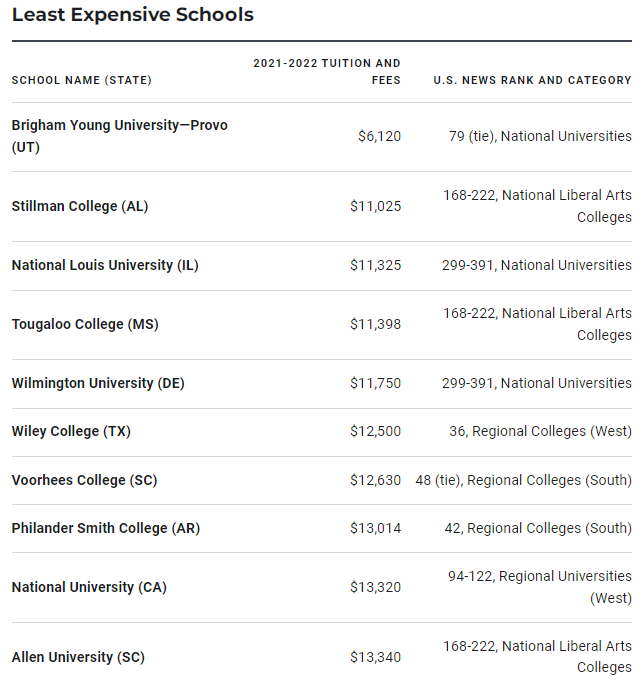Click the Brigham Young University—Provo school name

click(119, 126)
